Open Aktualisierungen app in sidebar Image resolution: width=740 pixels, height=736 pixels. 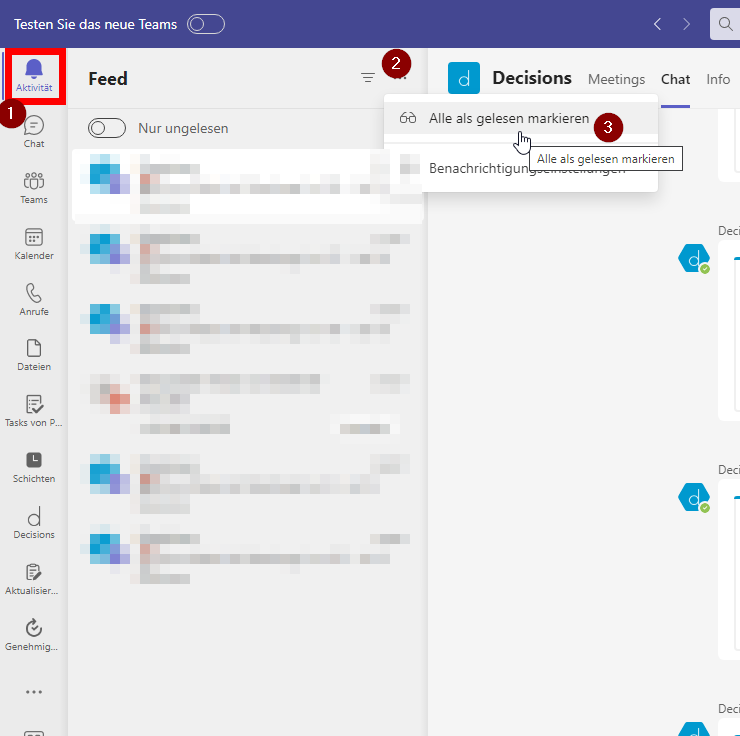[x=34, y=579]
